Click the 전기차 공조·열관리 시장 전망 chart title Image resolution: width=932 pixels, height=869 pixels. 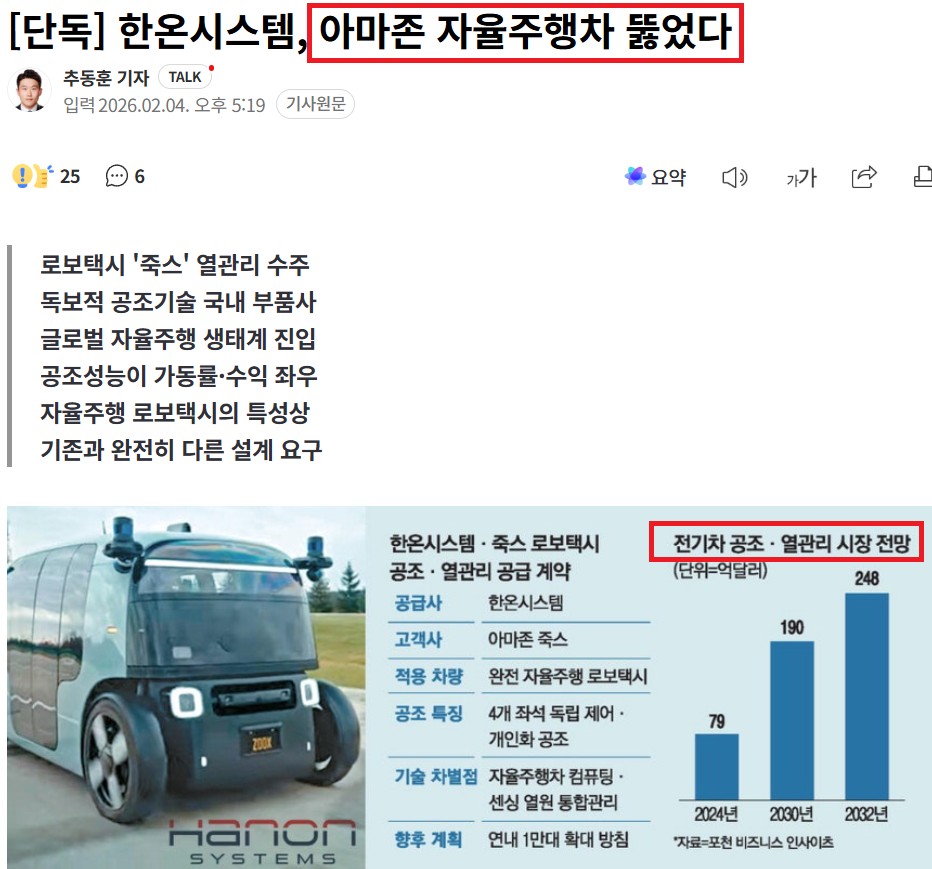pyautogui.click(x=784, y=545)
